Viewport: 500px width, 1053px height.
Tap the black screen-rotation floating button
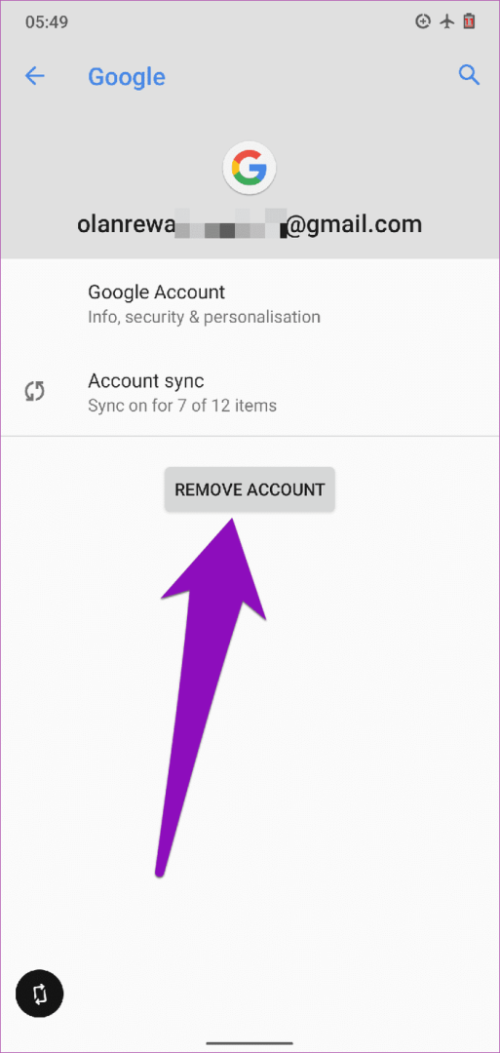tap(39, 994)
